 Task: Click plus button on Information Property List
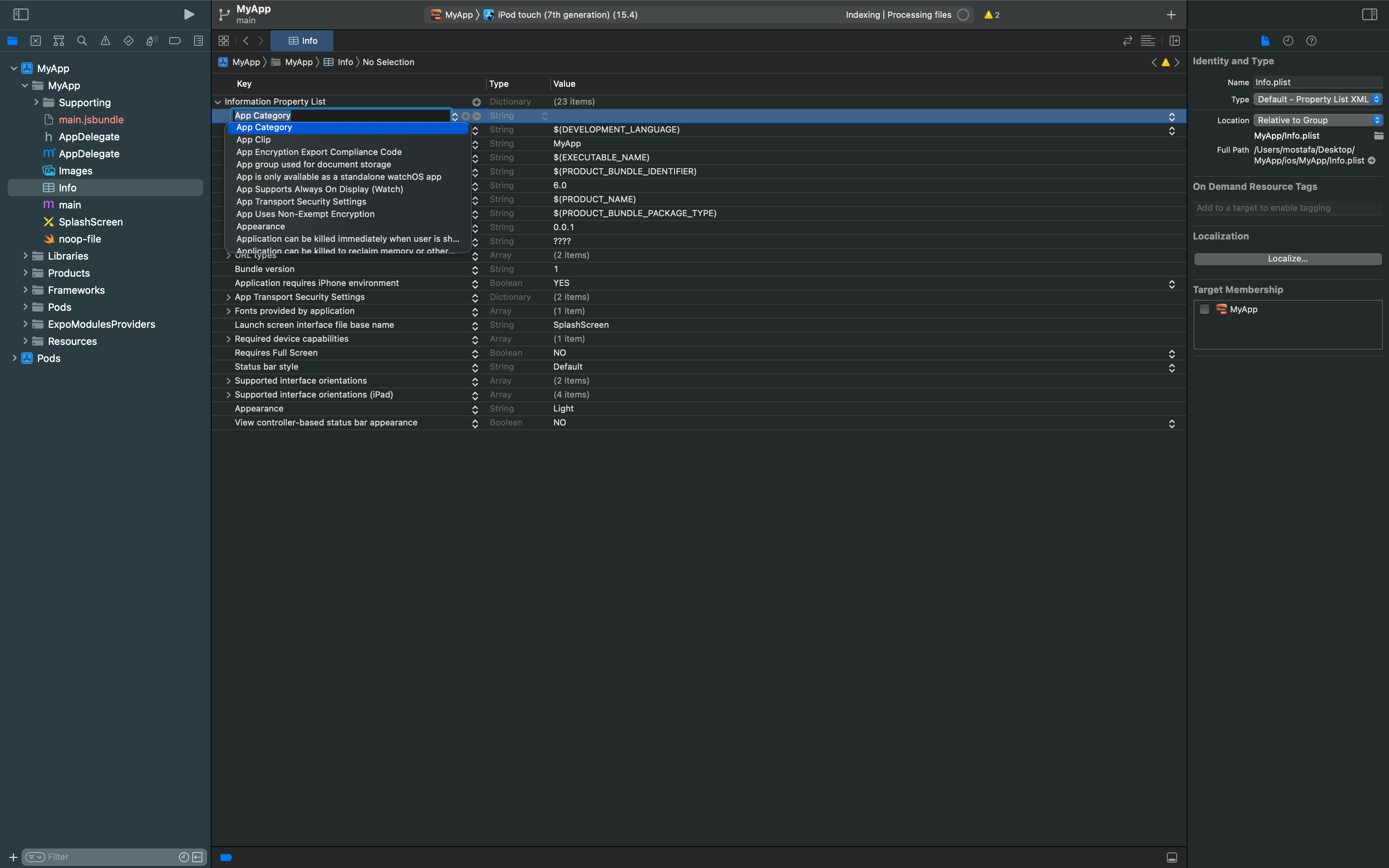[476, 102]
